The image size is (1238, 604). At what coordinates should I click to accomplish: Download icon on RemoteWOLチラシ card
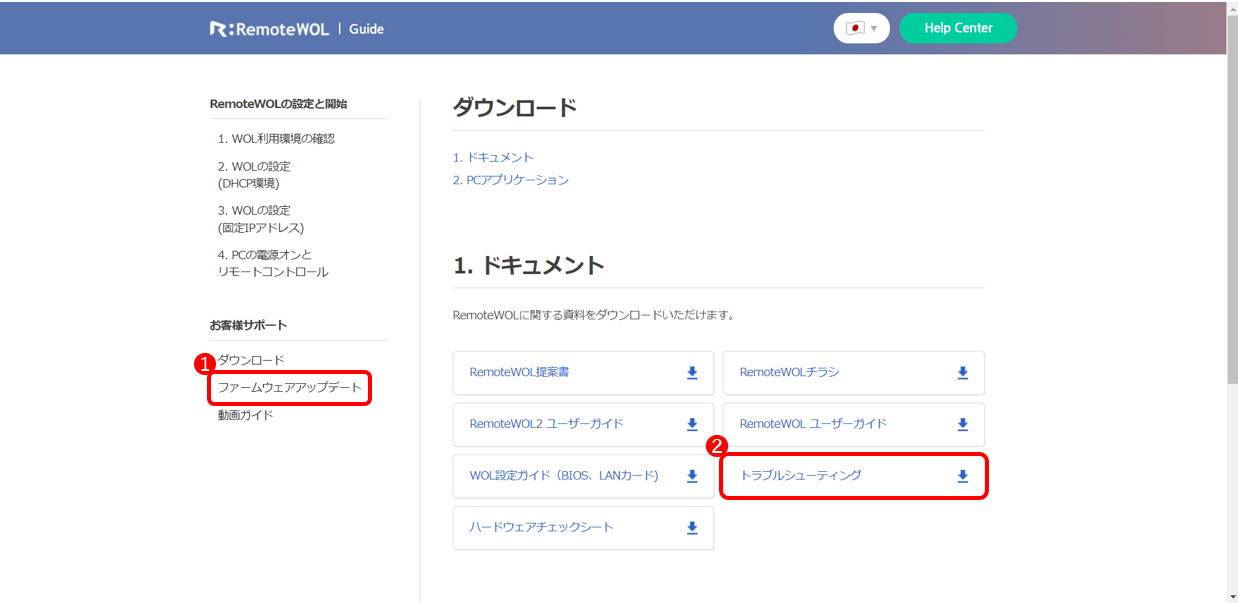pos(963,373)
